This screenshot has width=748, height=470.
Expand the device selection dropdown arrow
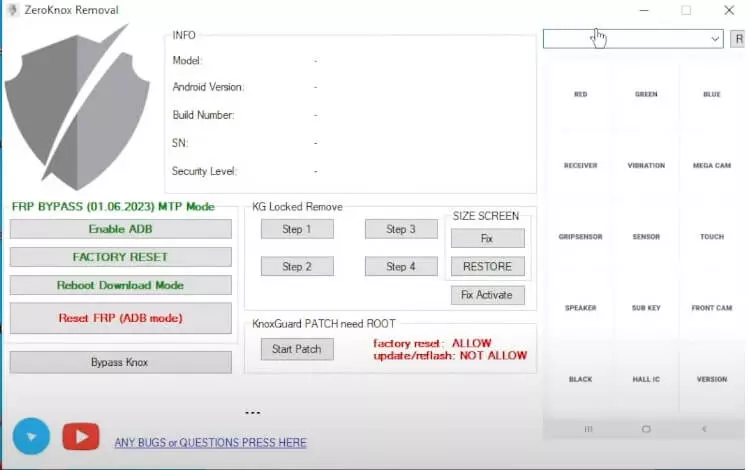[x=715, y=39]
